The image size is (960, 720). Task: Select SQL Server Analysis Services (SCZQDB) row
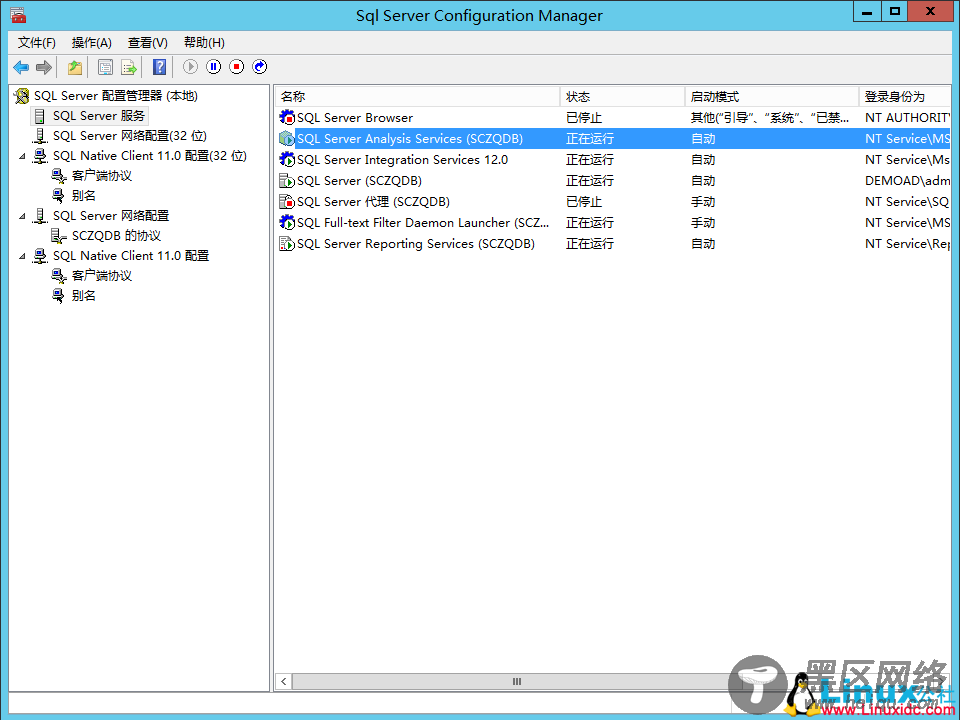613,139
